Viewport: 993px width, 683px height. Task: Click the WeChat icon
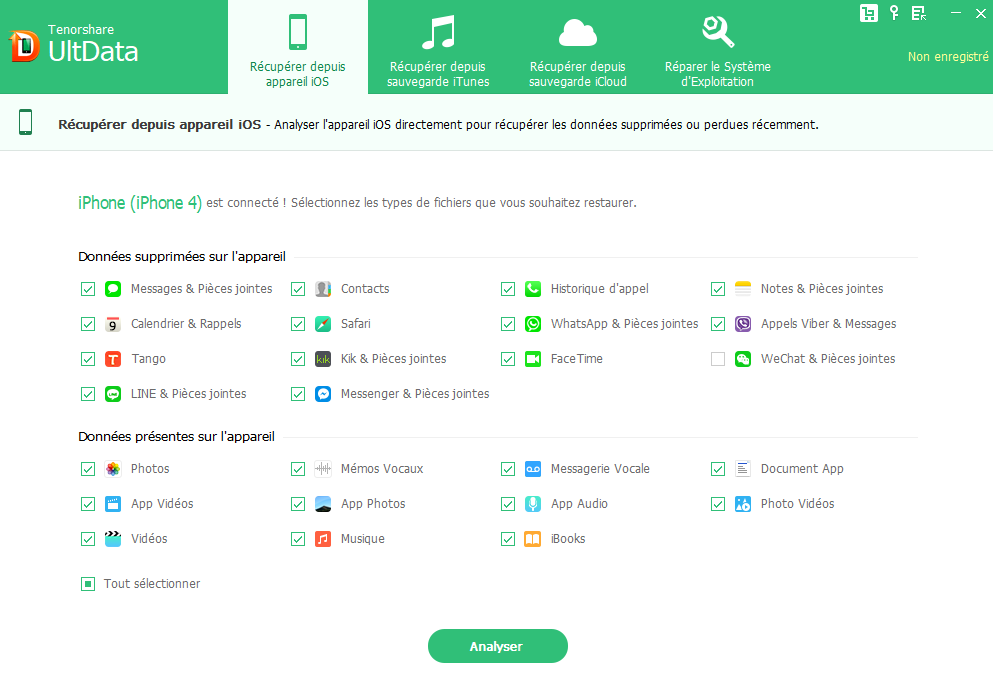[x=743, y=359]
